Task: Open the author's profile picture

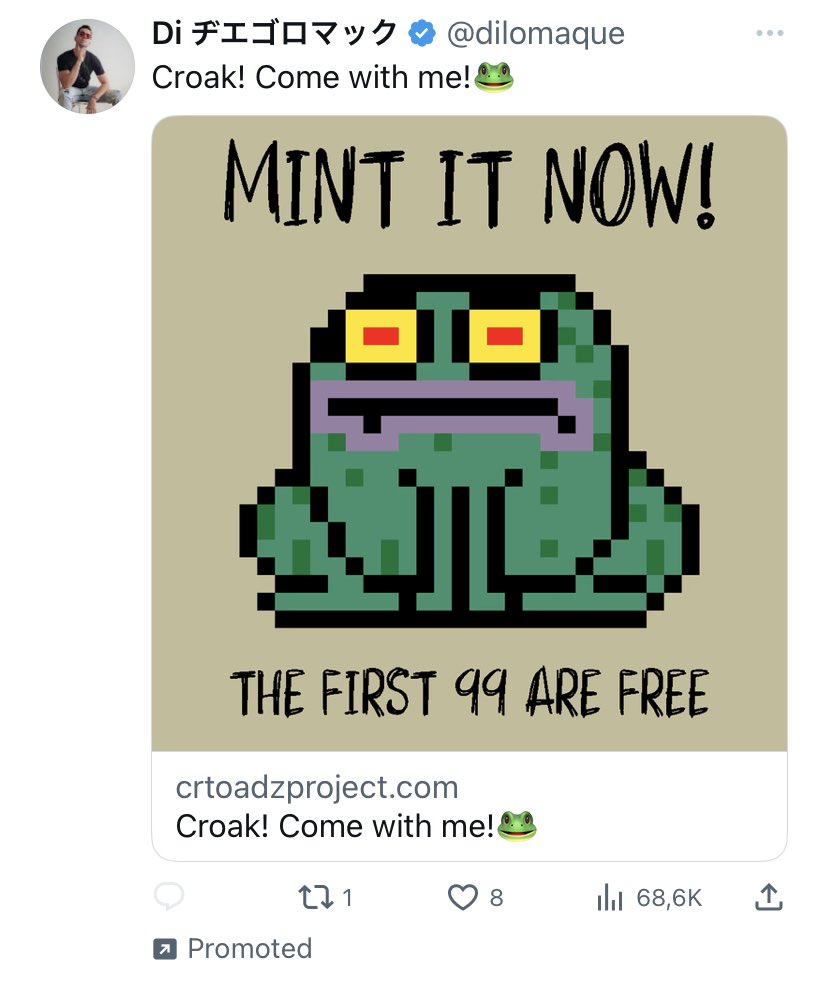Action: (x=87, y=66)
